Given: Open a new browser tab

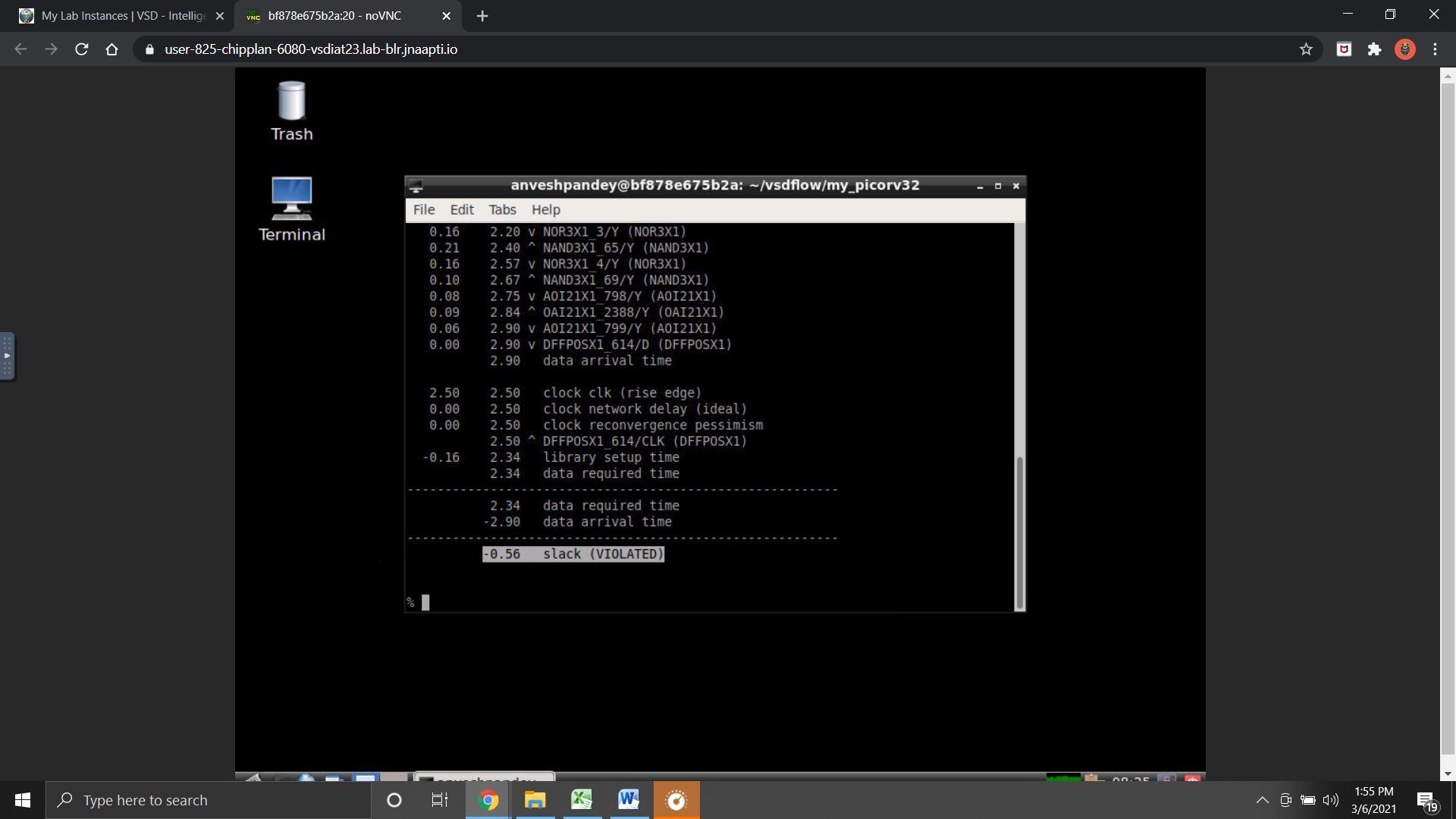Looking at the screenshot, I should click(x=482, y=16).
